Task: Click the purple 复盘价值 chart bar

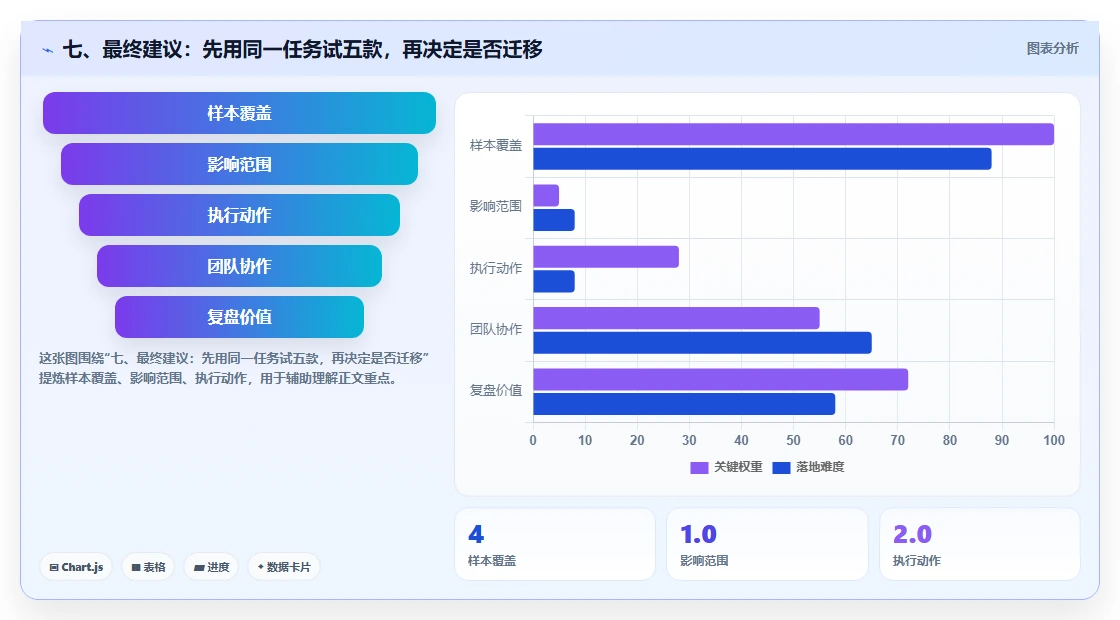Action: click(x=721, y=379)
